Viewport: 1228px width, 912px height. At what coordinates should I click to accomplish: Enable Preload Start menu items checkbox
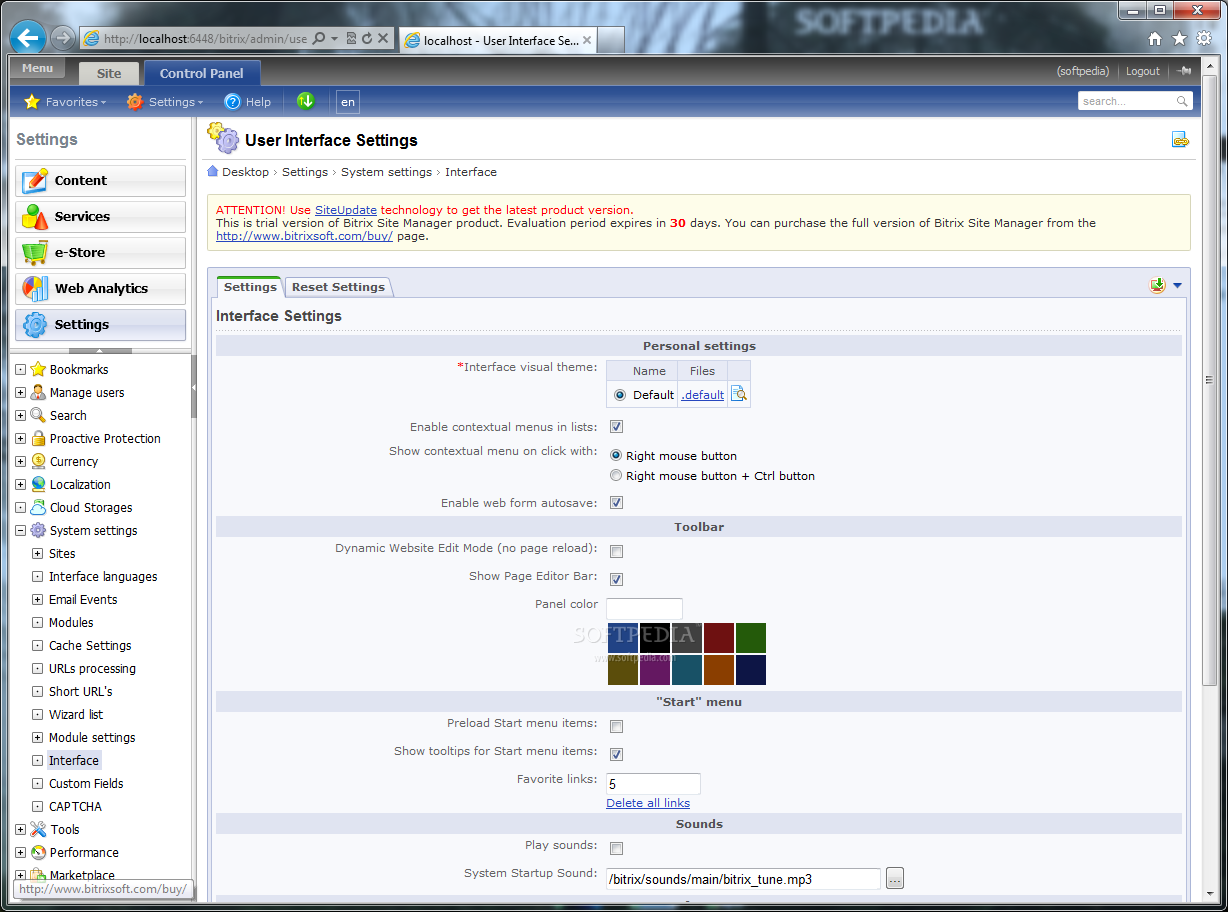pos(617,726)
